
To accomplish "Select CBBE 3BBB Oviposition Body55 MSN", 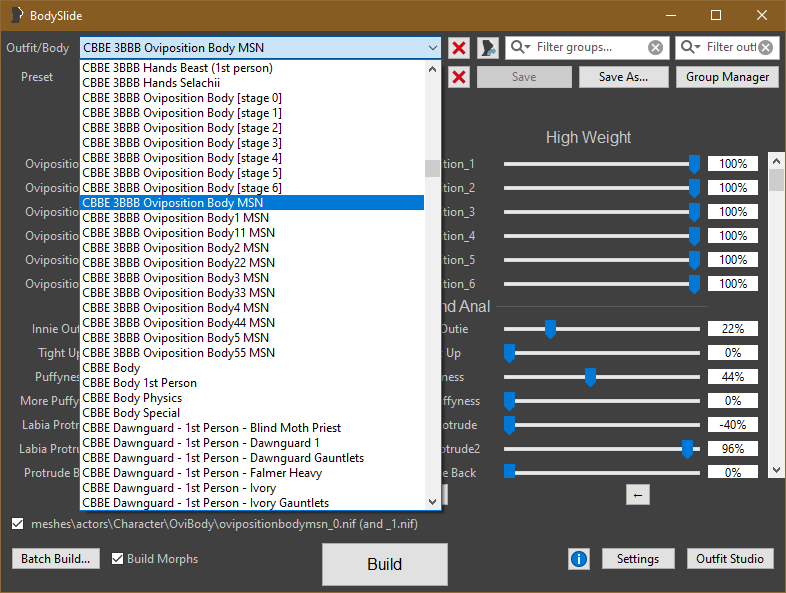I will 252,353.
